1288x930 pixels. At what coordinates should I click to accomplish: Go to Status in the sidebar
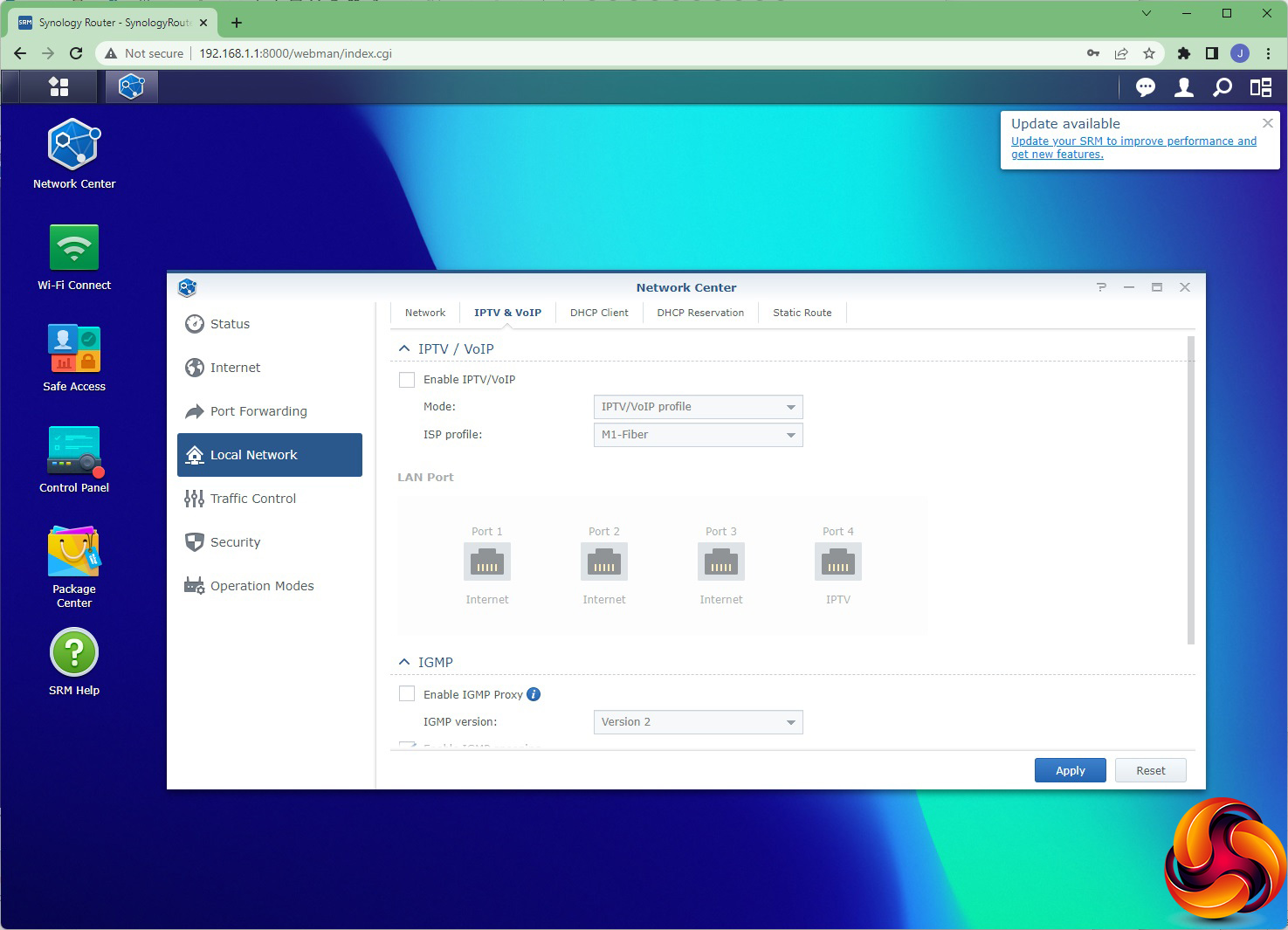270,324
